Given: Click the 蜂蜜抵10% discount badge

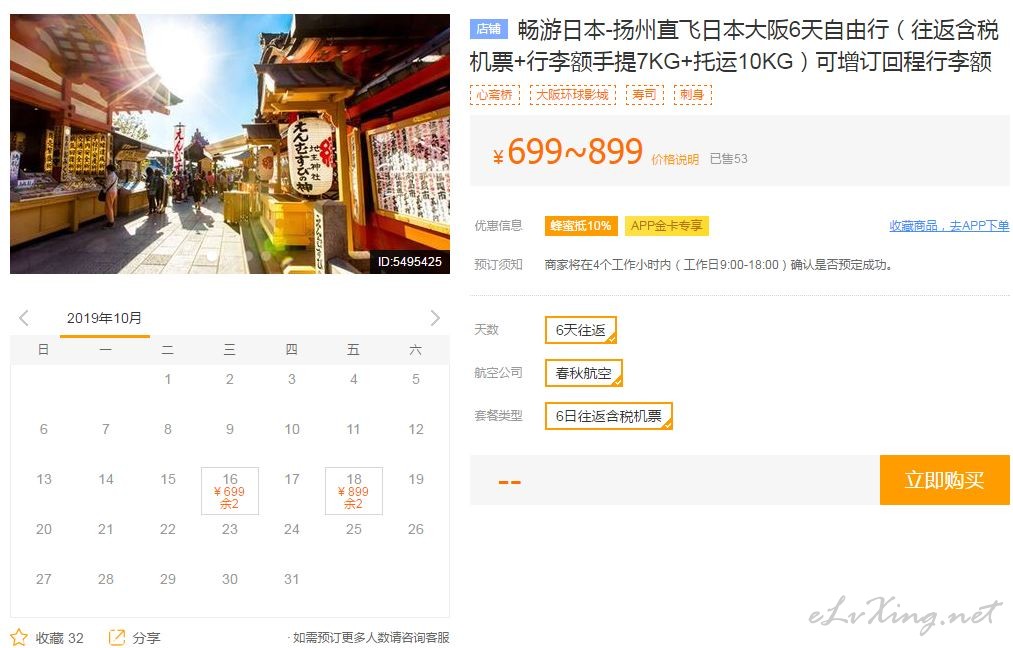Looking at the screenshot, I should (581, 225).
